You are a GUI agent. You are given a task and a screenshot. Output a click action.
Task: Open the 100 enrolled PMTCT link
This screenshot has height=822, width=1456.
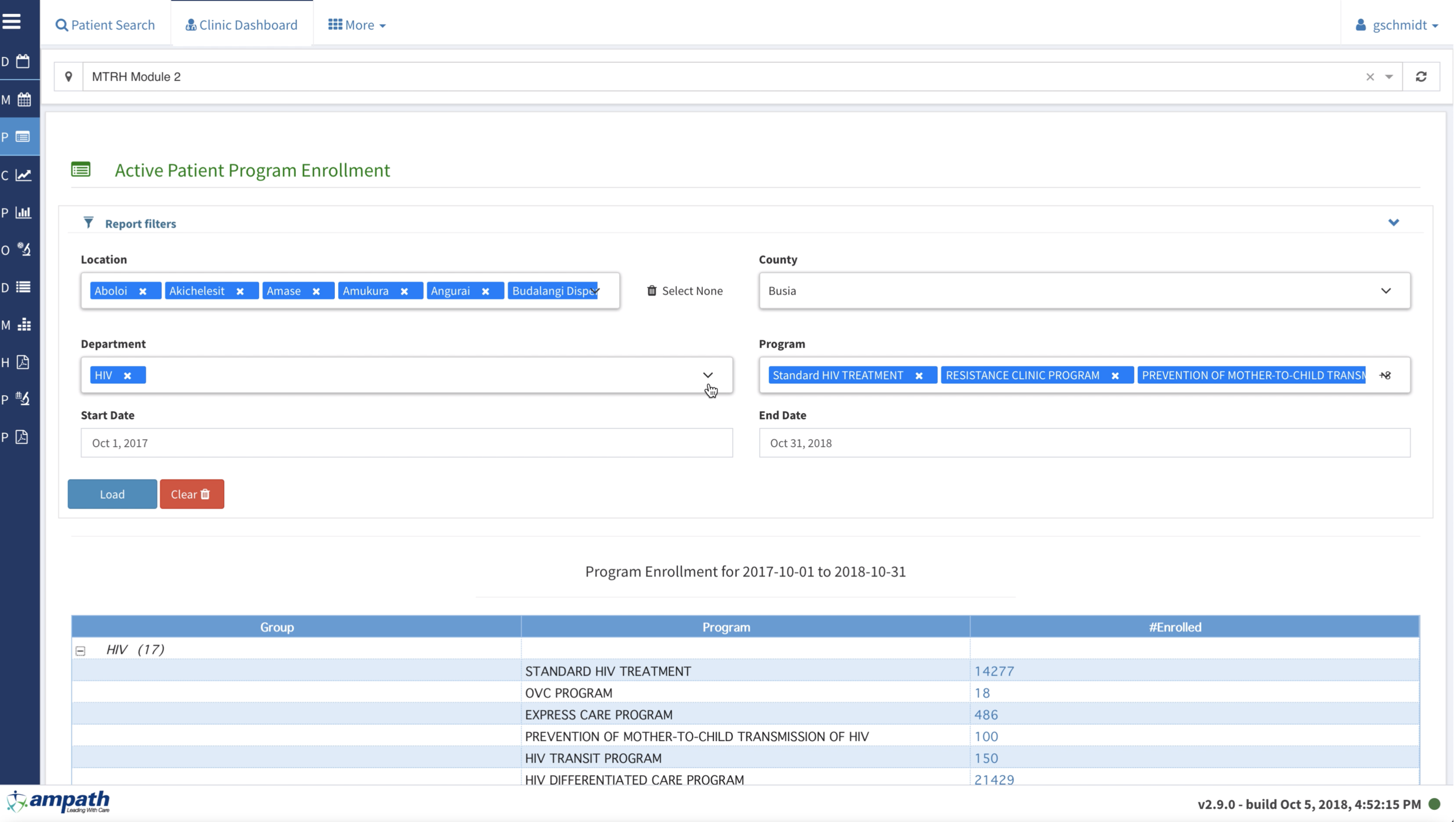986,736
